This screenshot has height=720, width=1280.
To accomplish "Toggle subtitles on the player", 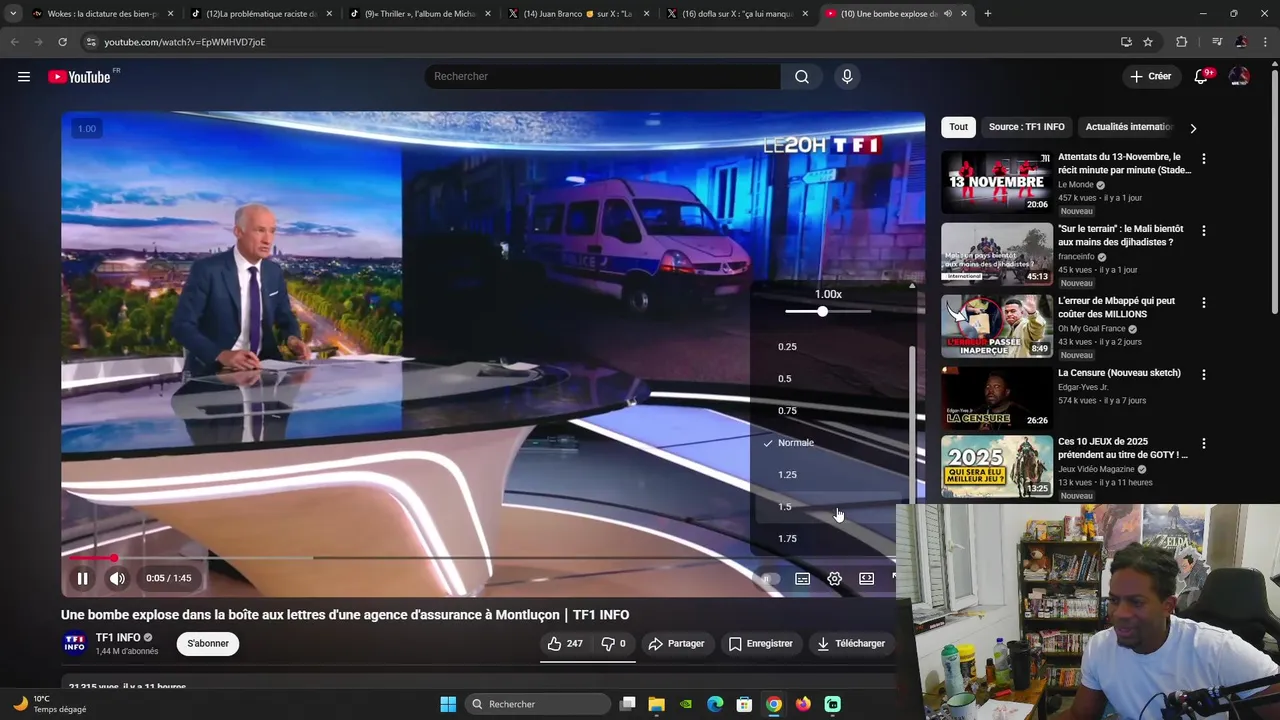I will click(x=802, y=578).
